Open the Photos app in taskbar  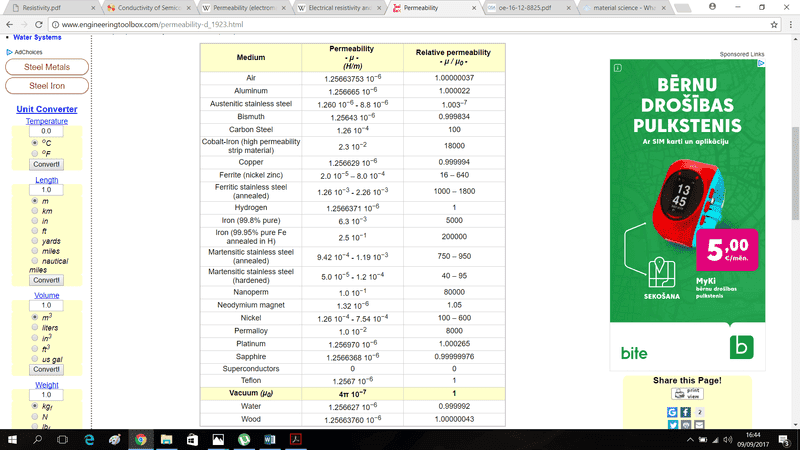tap(218, 439)
